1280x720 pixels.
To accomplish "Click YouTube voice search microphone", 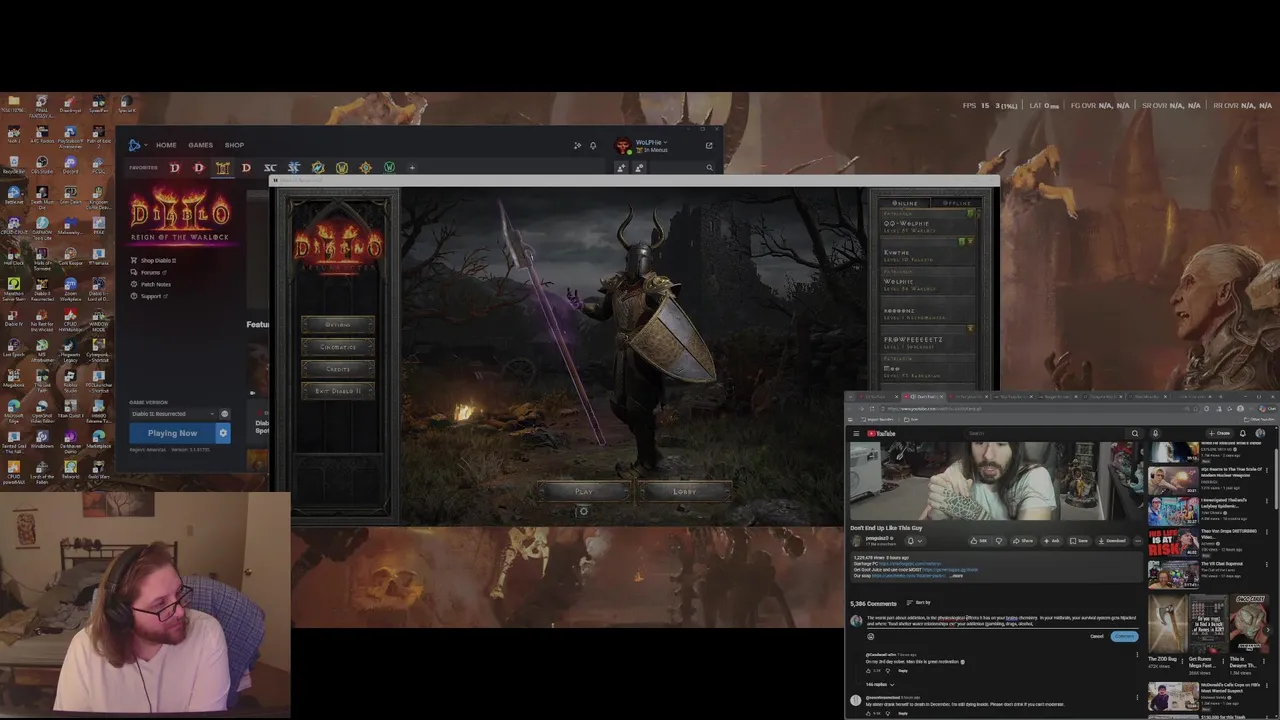I will [x=1155, y=433].
